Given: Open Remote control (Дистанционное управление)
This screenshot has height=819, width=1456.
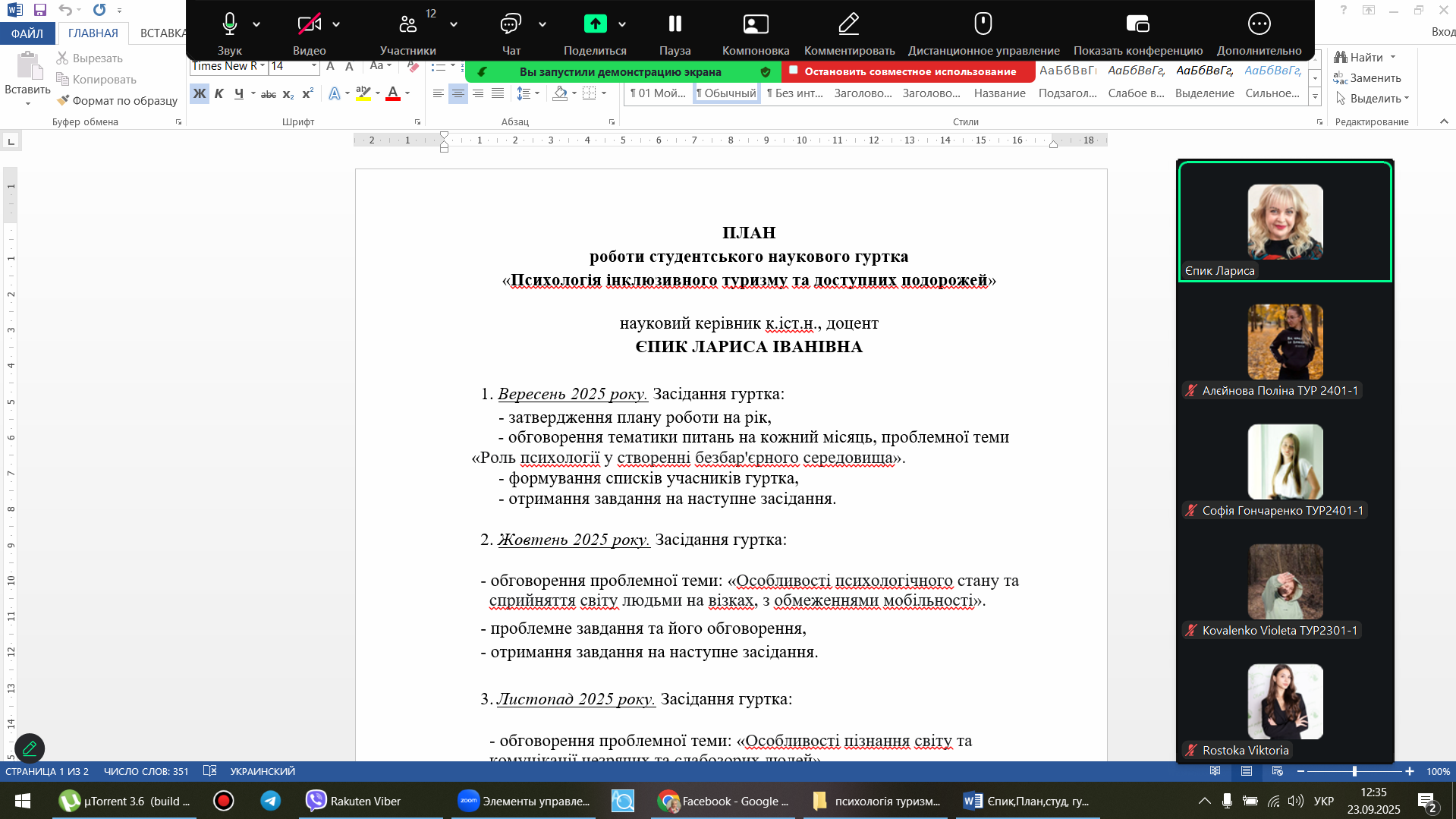Looking at the screenshot, I should click(x=983, y=24).
